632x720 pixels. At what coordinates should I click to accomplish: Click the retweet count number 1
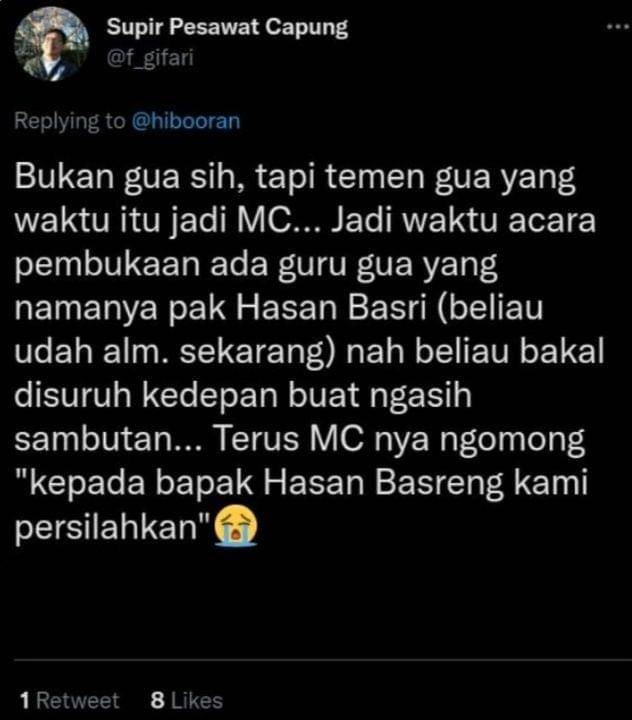point(25,700)
